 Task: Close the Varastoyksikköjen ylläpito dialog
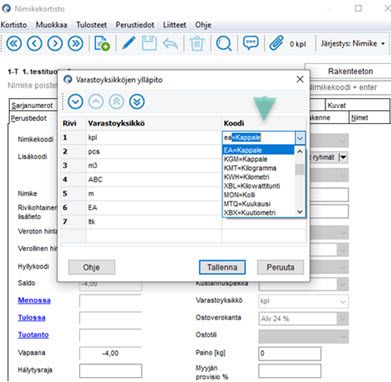click(x=300, y=79)
